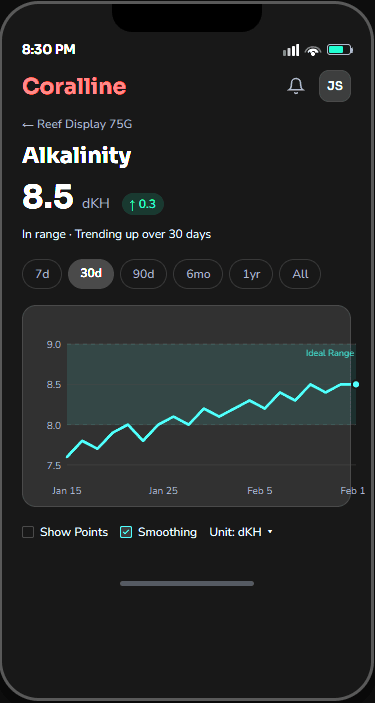Open notifications via the bell icon
This screenshot has width=375, height=703.
(x=296, y=86)
